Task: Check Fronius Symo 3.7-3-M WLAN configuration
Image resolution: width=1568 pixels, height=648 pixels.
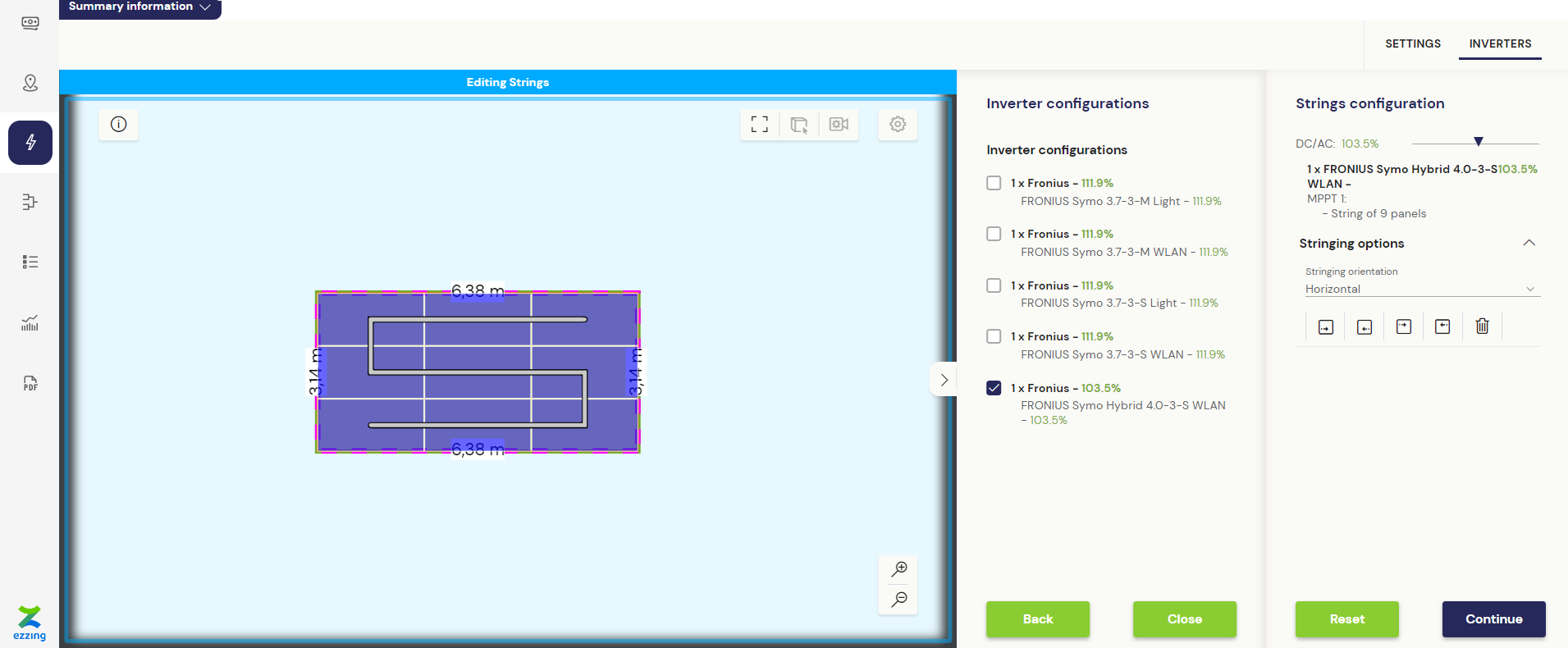Action: pos(994,234)
